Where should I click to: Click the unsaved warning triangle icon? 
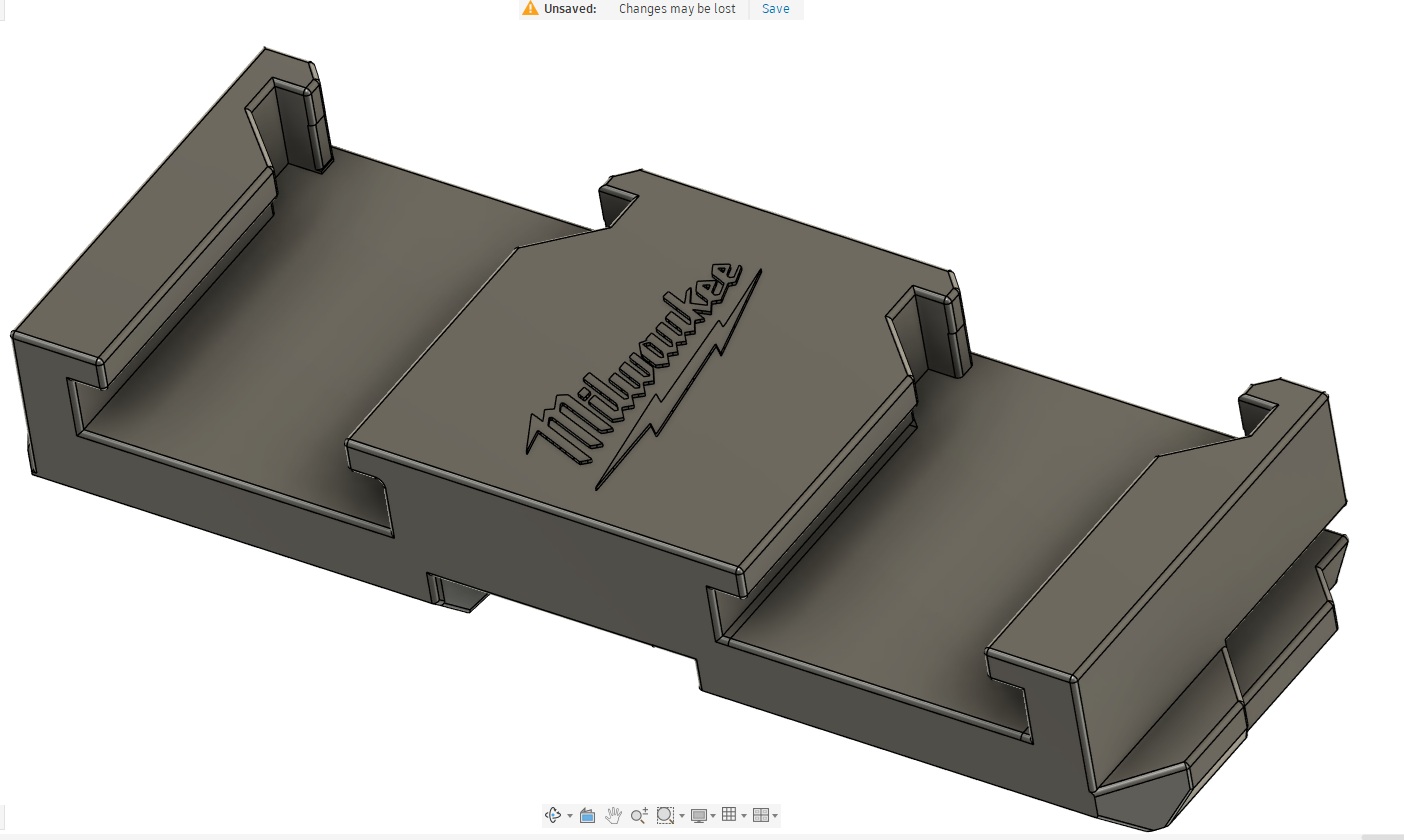click(530, 8)
